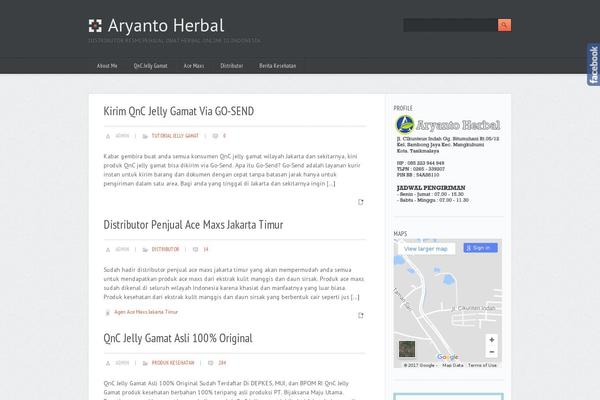Click the Google logo on the map
Screen dimensions: 600x400
(x=447, y=357)
